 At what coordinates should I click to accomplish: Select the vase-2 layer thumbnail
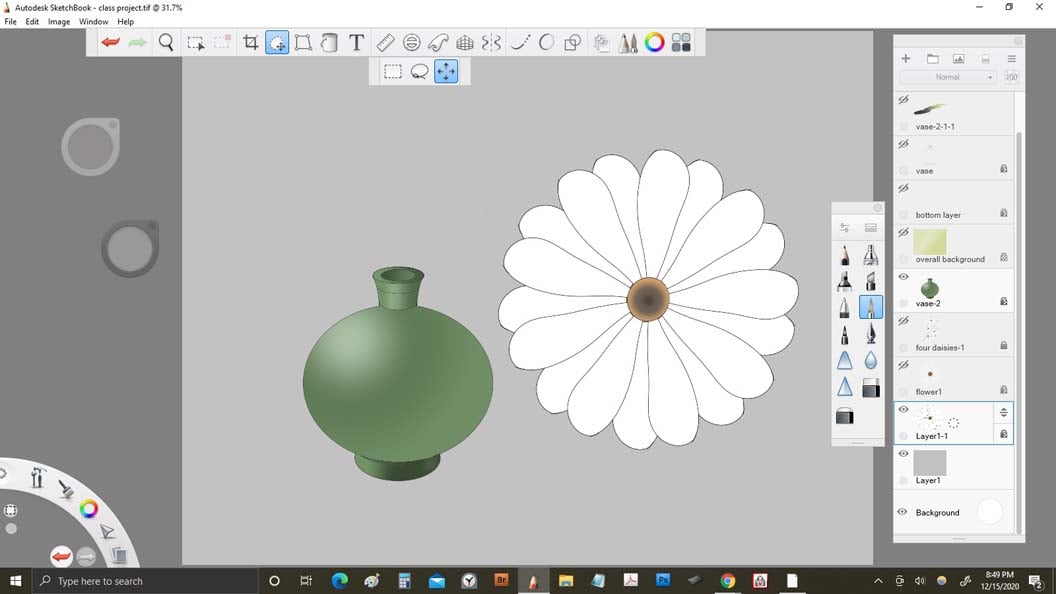(x=929, y=288)
